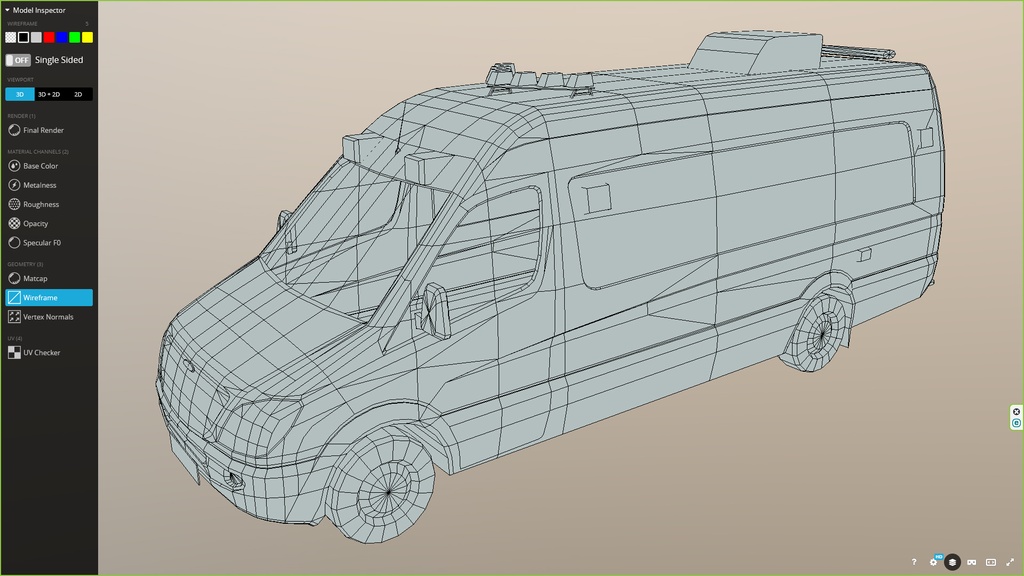The height and width of the screenshot is (576, 1024).
Task: Toggle the Single Sided switch
Action: [18, 60]
